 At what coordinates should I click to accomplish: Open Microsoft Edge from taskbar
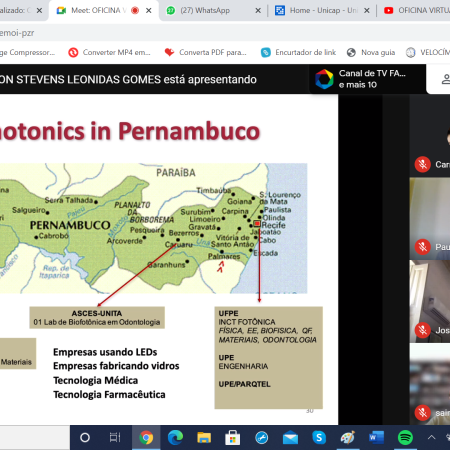pos(175,437)
